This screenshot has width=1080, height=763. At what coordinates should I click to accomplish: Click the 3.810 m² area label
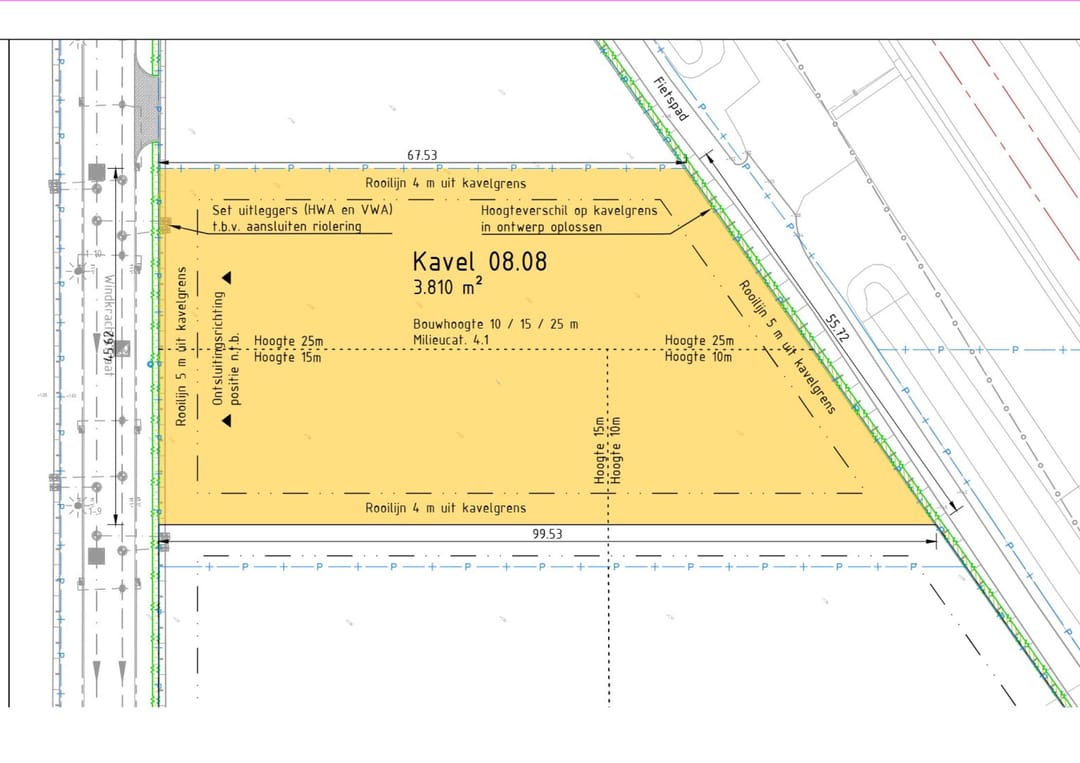coord(448,287)
